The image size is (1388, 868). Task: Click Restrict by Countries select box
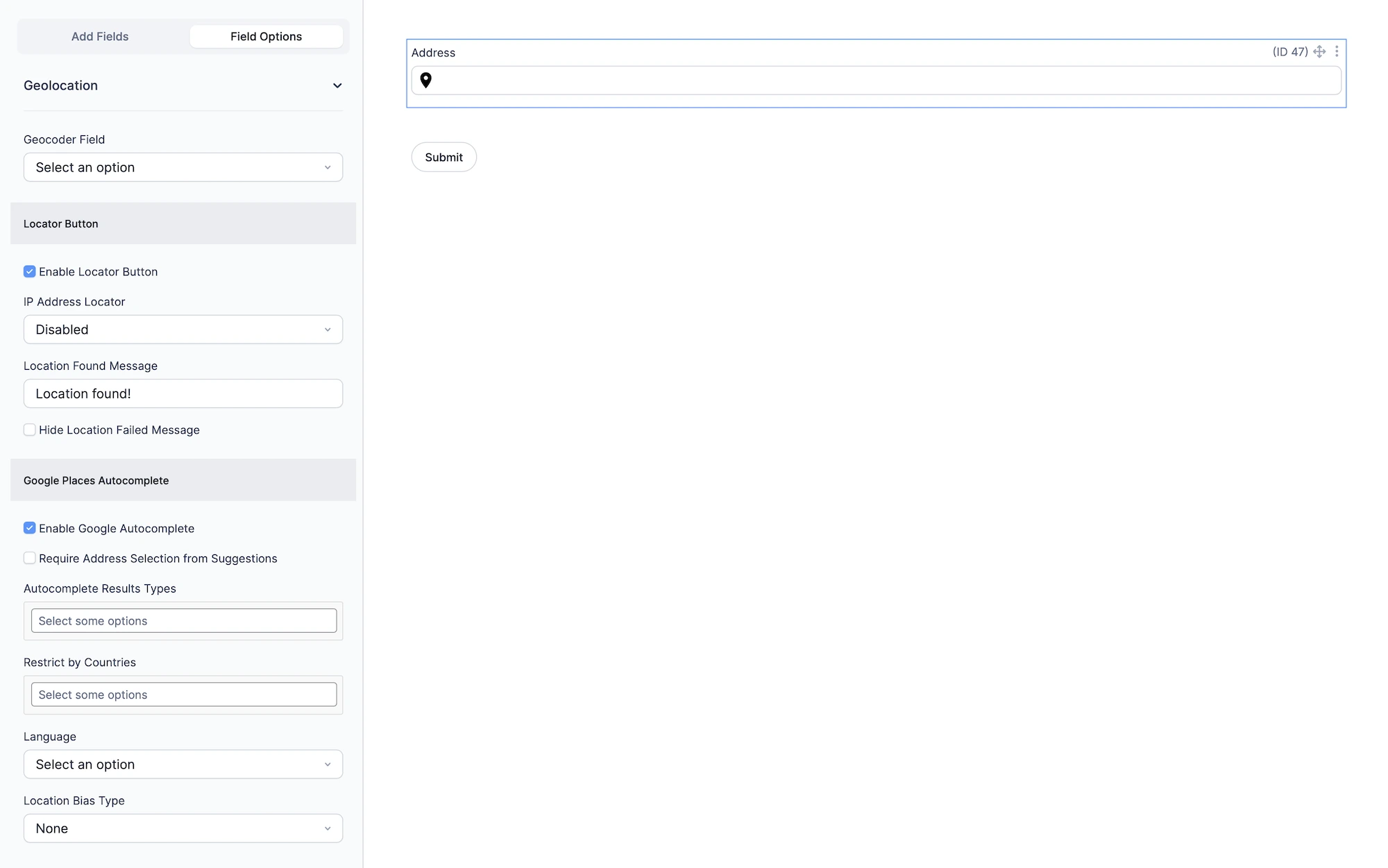tap(183, 695)
